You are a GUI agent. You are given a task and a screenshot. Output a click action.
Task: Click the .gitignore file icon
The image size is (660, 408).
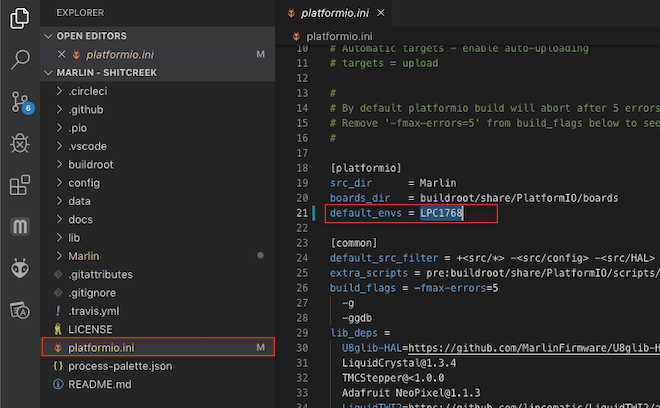tap(58, 293)
